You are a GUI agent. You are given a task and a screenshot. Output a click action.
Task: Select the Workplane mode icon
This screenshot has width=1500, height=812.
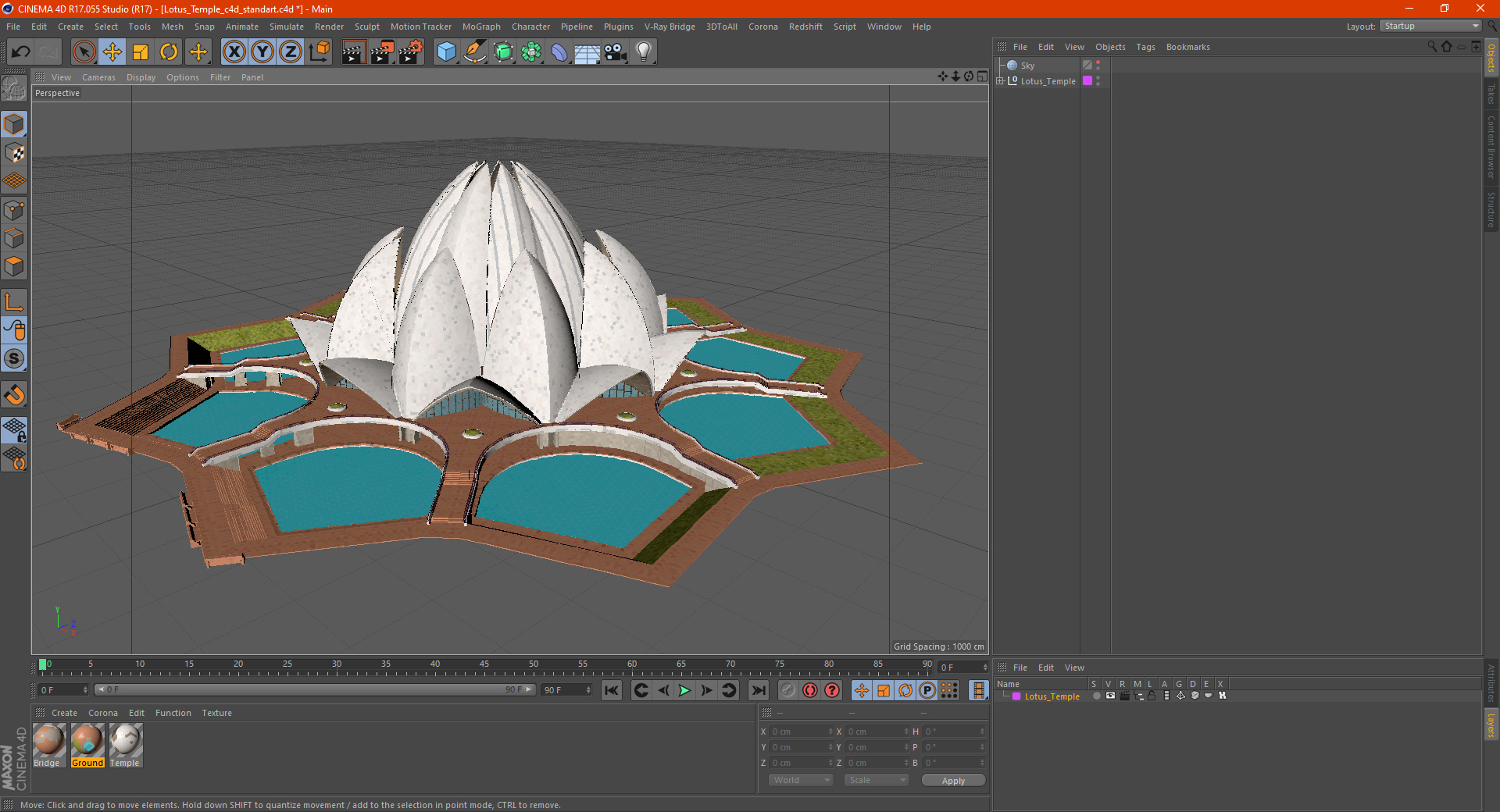pos(14,181)
